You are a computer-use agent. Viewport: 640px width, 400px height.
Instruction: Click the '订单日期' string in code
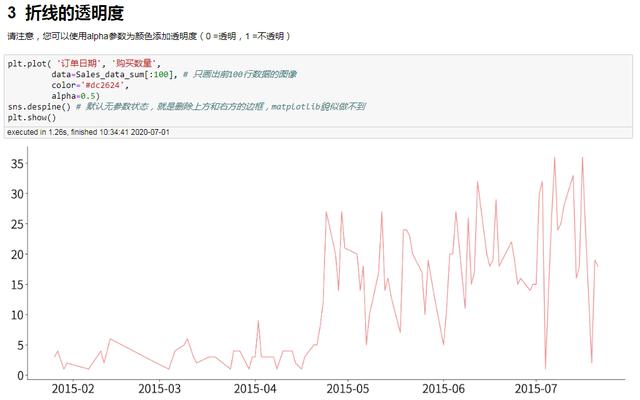[x=79, y=63]
